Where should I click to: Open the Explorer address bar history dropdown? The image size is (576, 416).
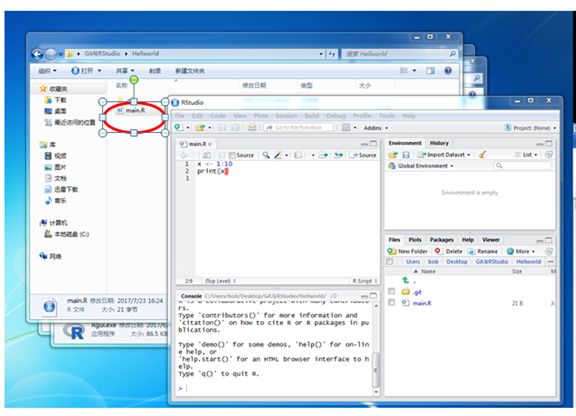click(x=321, y=54)
